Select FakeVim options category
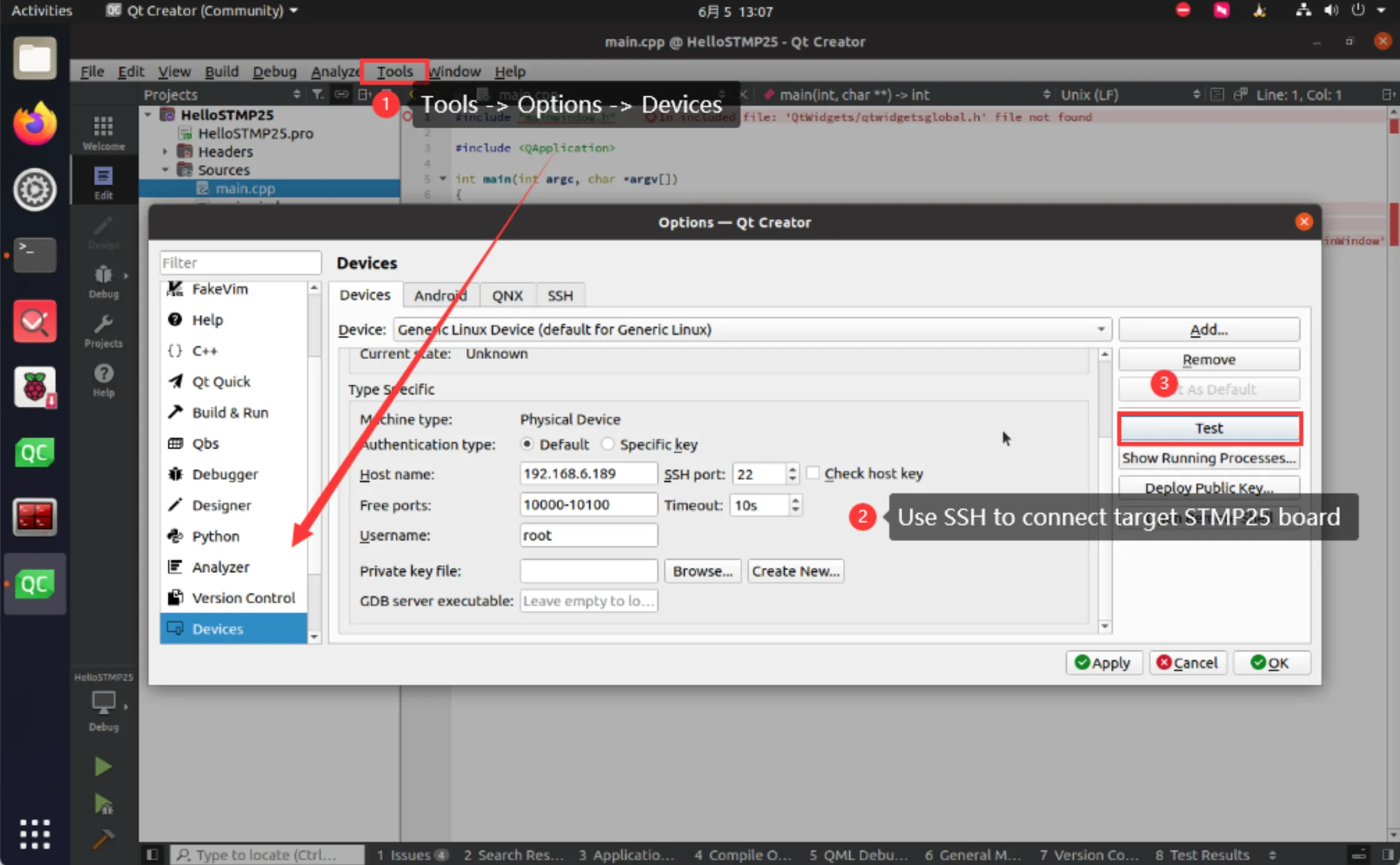 coord(234,289)
